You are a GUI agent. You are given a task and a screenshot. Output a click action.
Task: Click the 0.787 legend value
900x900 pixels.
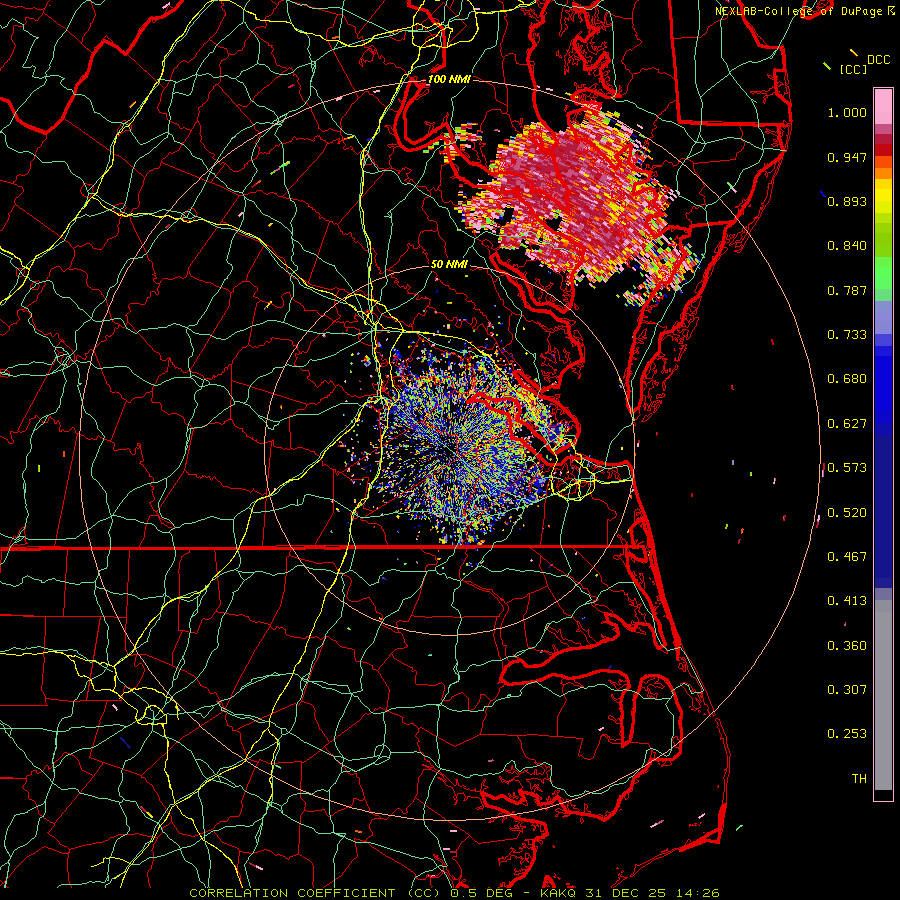pos(847,290)
